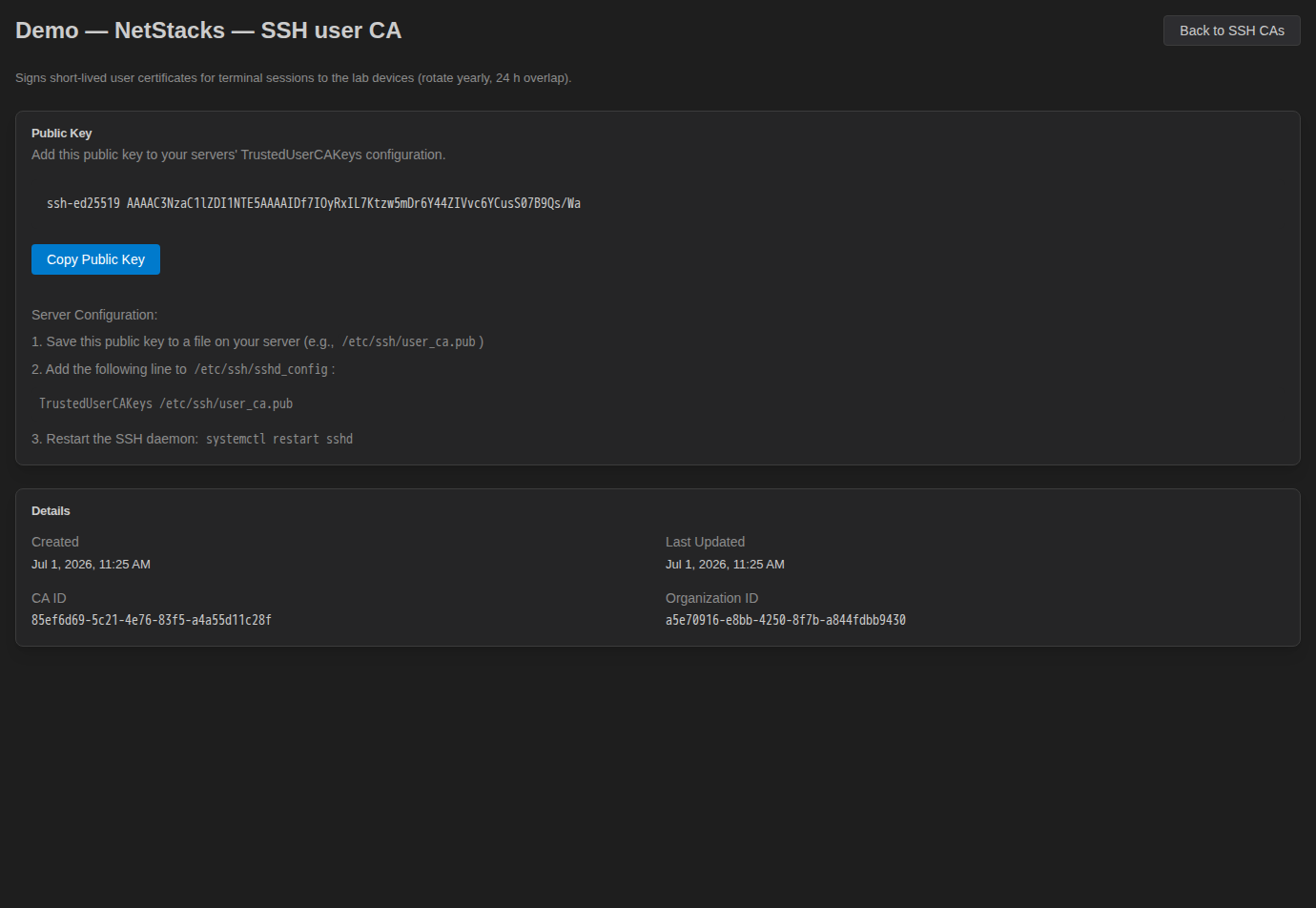This screenshot has width=1316, height=908.
Task: Click the description text about short-lived user certificates
Action: pos(294,78)
